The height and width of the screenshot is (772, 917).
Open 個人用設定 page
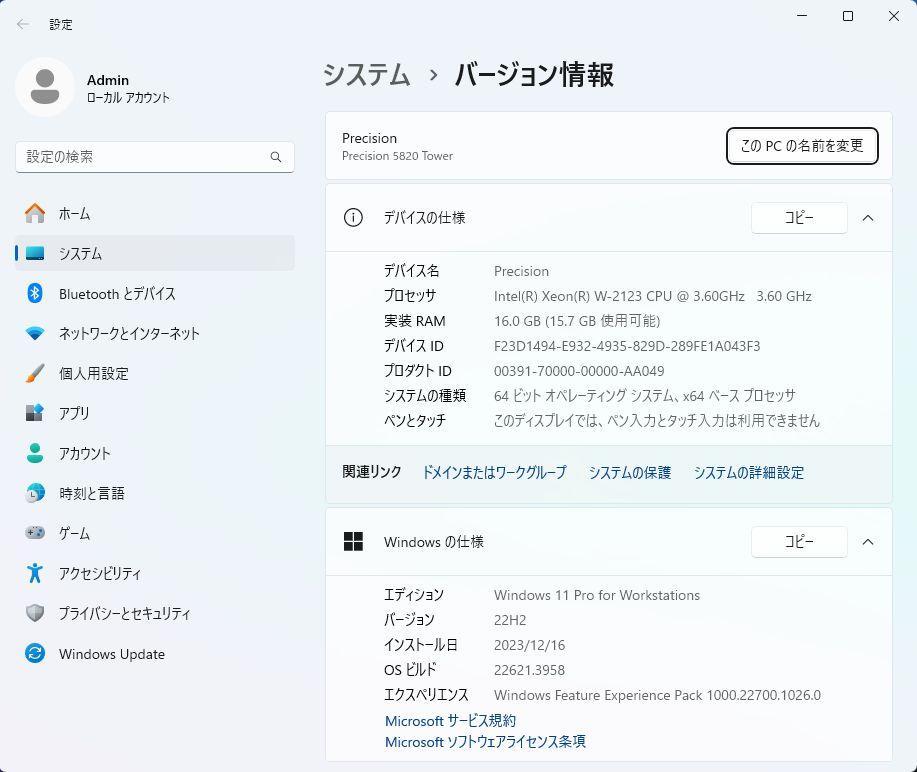coord(155,373)
